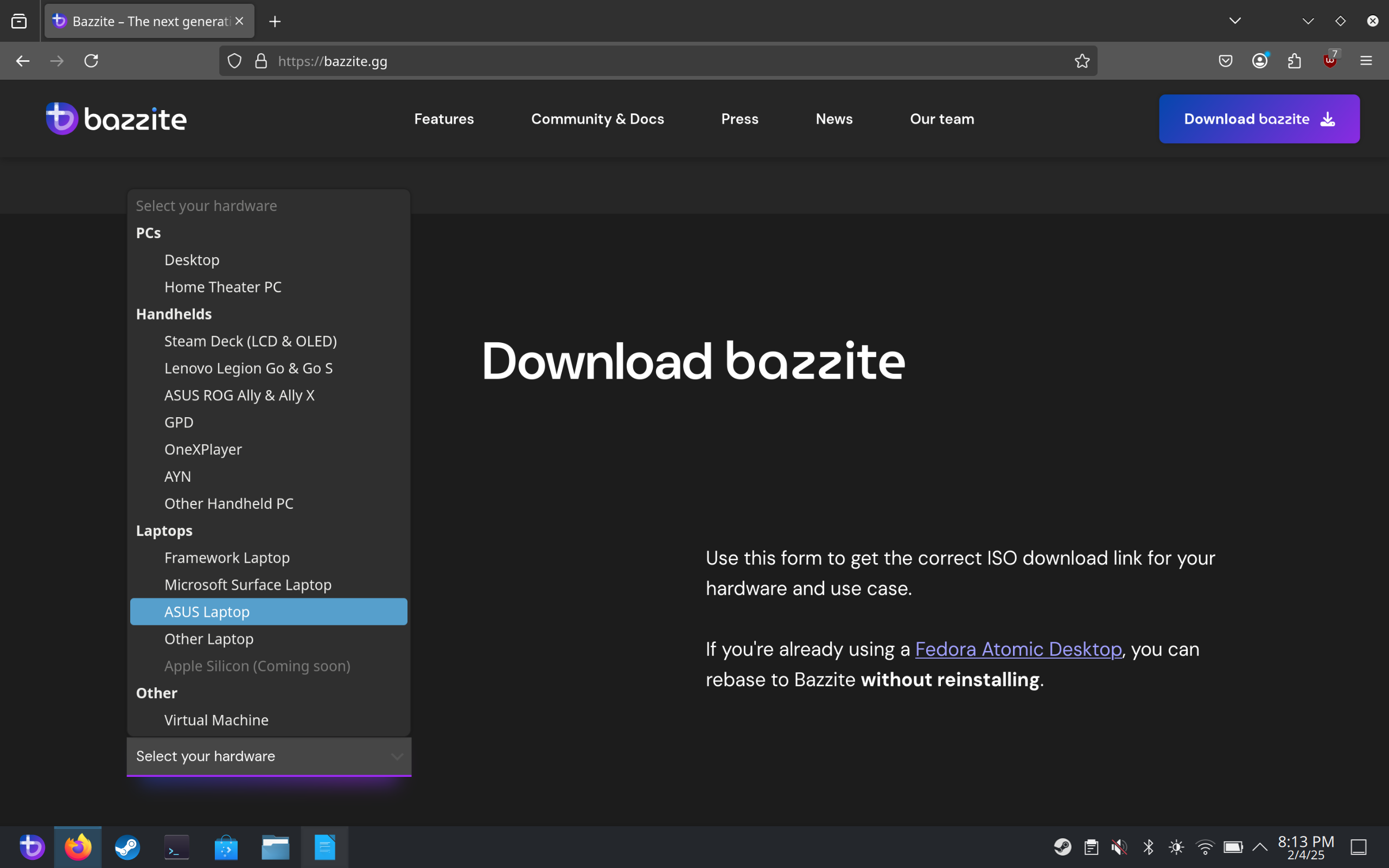Viewport: 1389px width, 868px height.
Task: Open Community & Docs nav item
Action: pyautogui.click(x=597, y=119)
